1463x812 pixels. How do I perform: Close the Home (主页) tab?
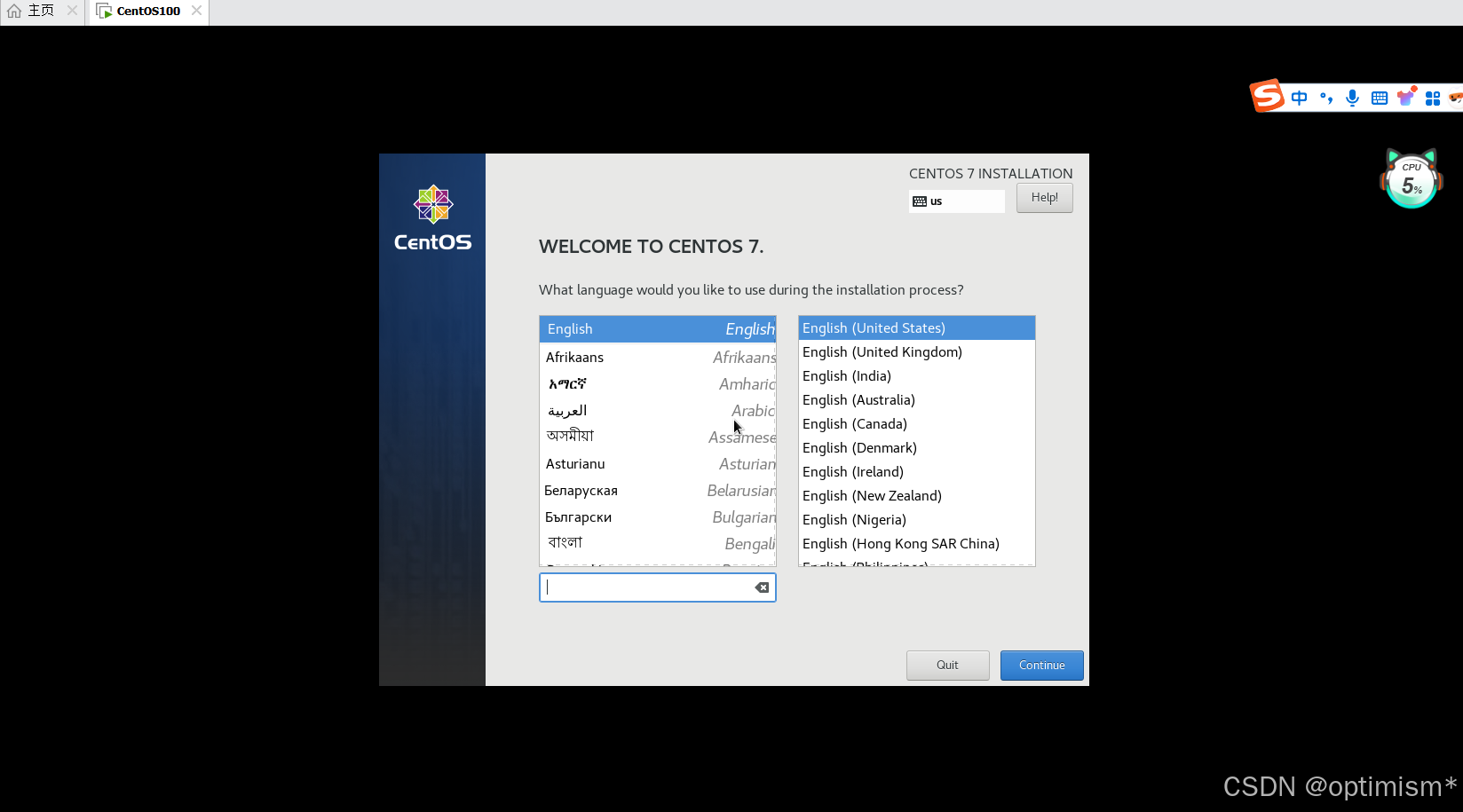tap(72, 11)
